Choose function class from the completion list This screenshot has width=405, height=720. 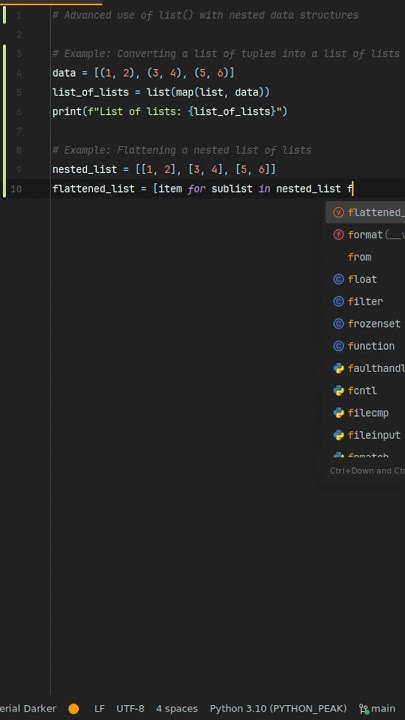point(366,346)
